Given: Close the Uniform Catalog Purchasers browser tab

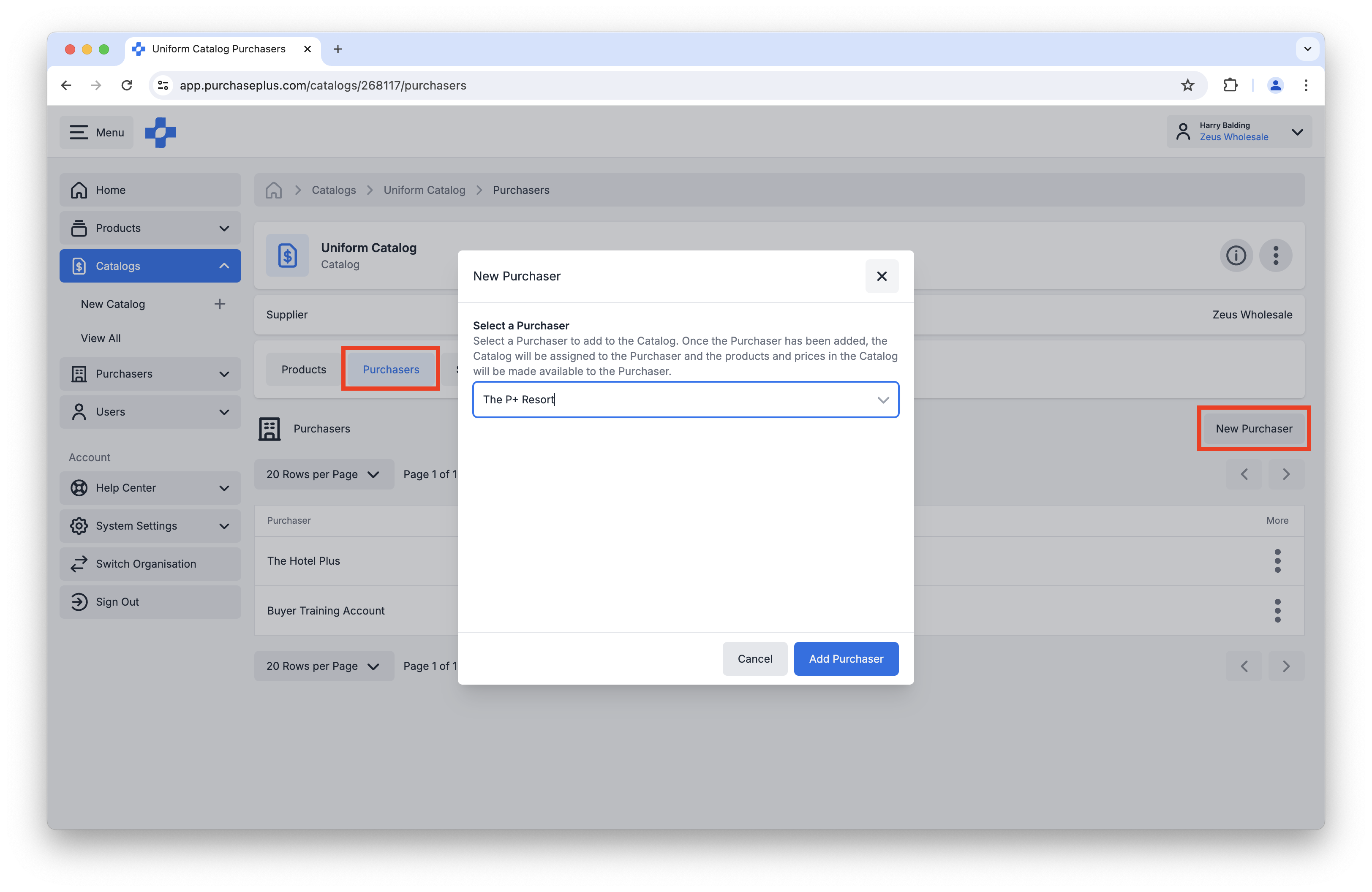Looking at the screenshot, I should click(x=307, y=49).
